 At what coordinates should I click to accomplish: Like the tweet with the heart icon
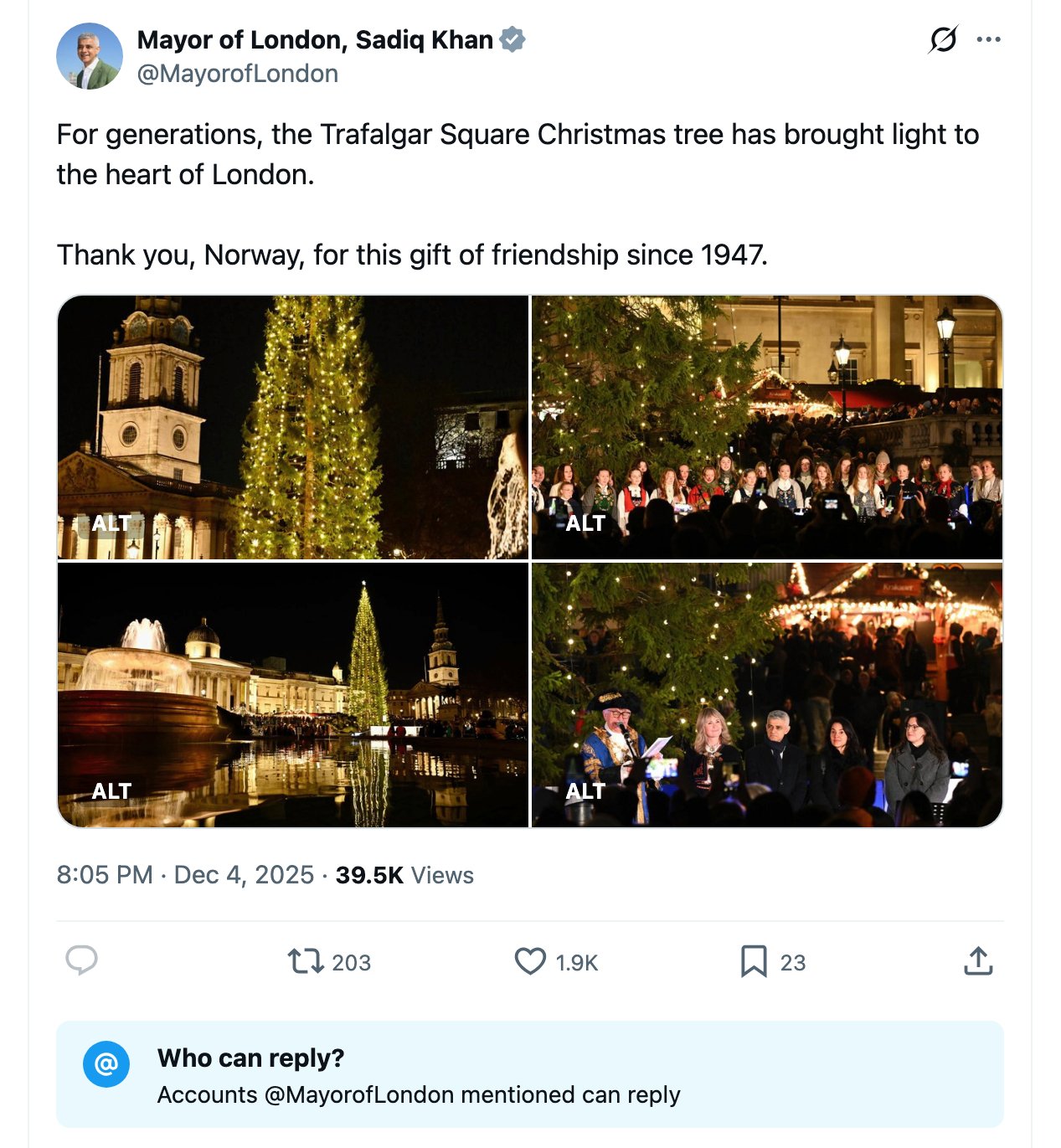pos(530,961)
